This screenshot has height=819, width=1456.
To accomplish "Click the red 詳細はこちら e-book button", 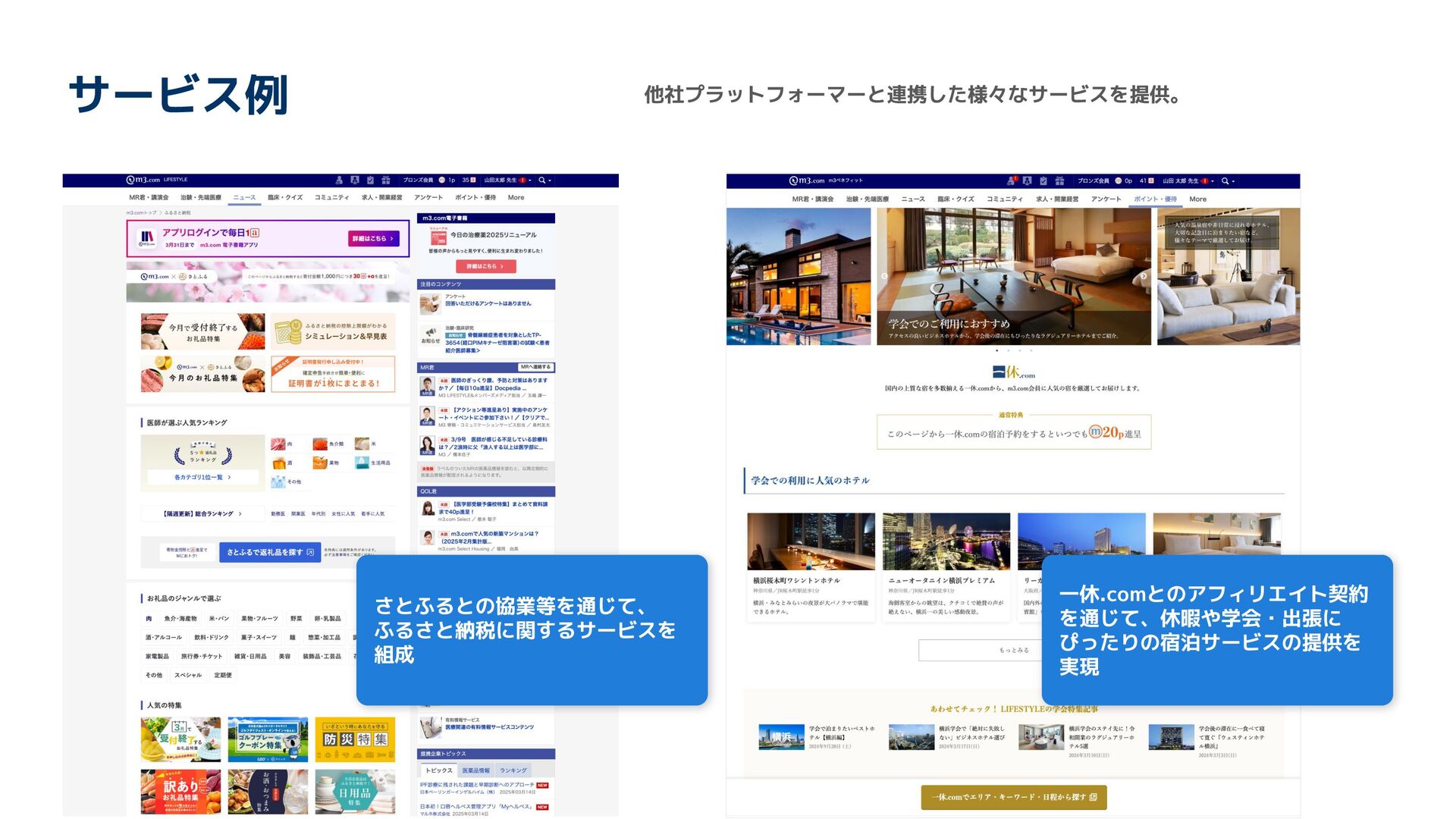I will click(485, 266).
